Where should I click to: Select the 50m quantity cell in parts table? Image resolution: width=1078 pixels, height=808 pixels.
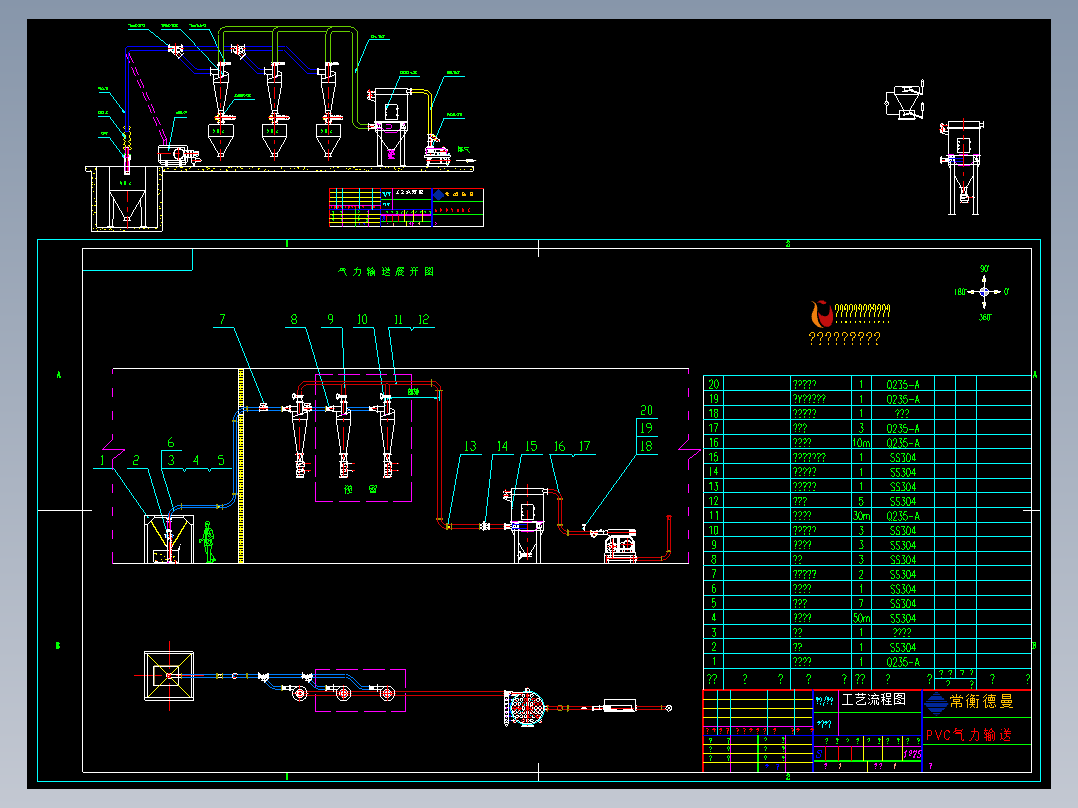click(861, 618)
